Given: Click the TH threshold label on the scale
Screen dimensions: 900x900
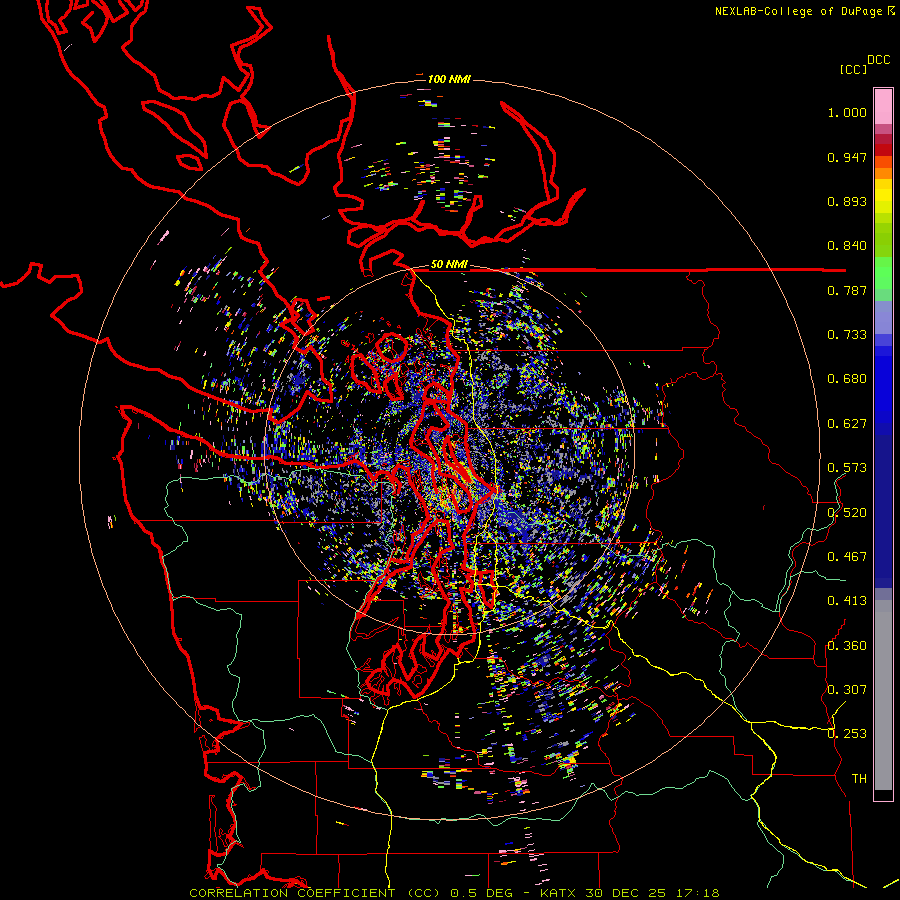Looking at the screenshot, I should click(x=859, y=778).
